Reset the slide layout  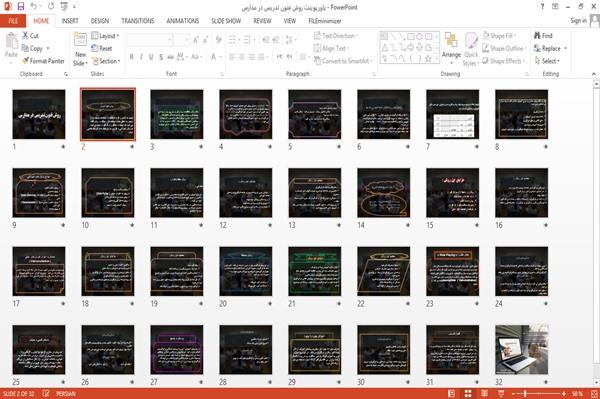[x=102, y=48]
